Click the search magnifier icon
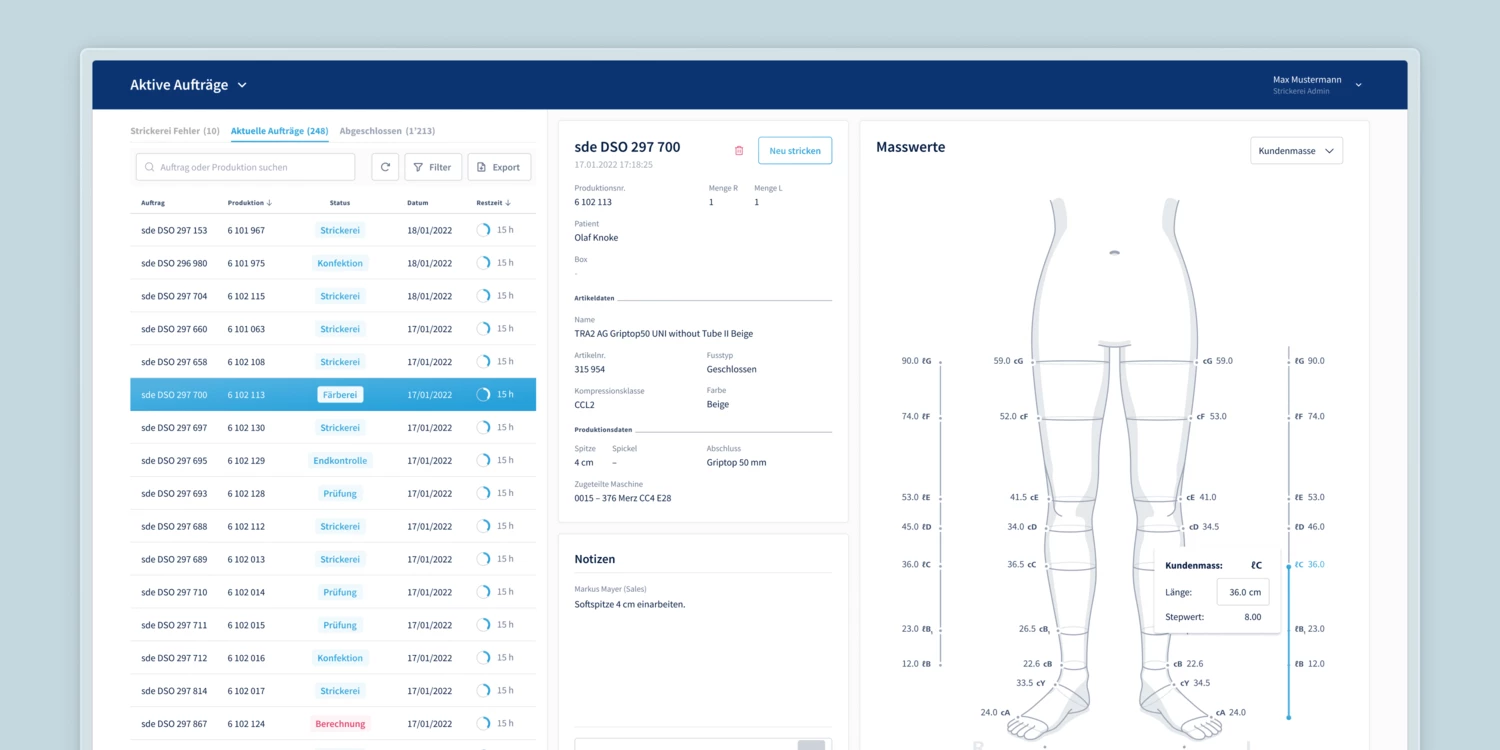 click(150, 168)
